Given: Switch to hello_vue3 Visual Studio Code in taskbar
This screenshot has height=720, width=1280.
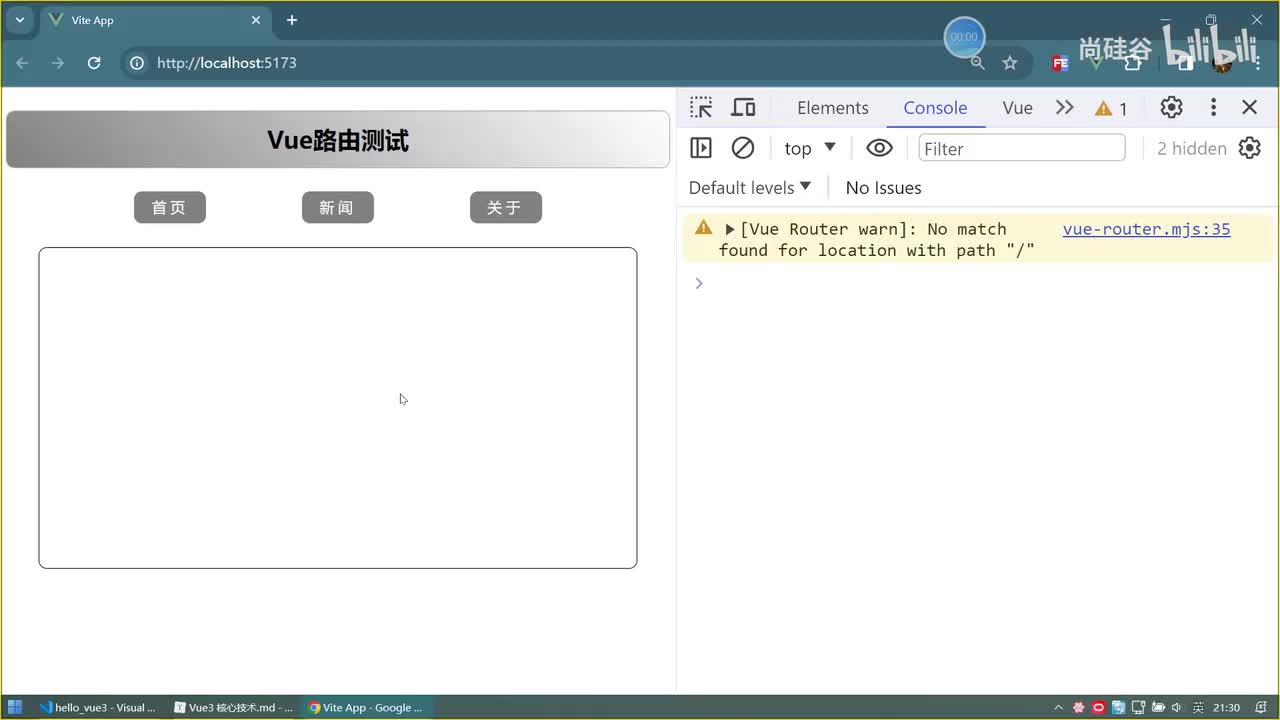Looking at the screenshot, I should click(98, 707).
